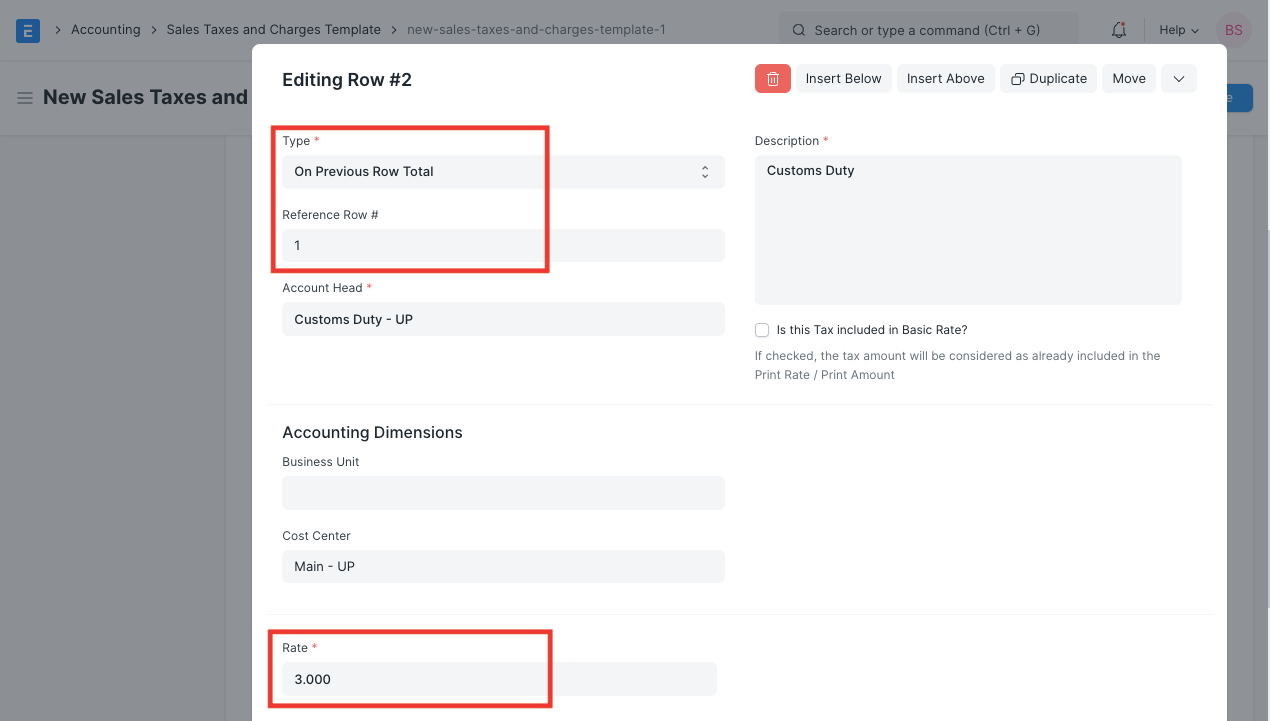Focus the Account Head field
Screen dimensions: 1270x721
pos(502,319)
